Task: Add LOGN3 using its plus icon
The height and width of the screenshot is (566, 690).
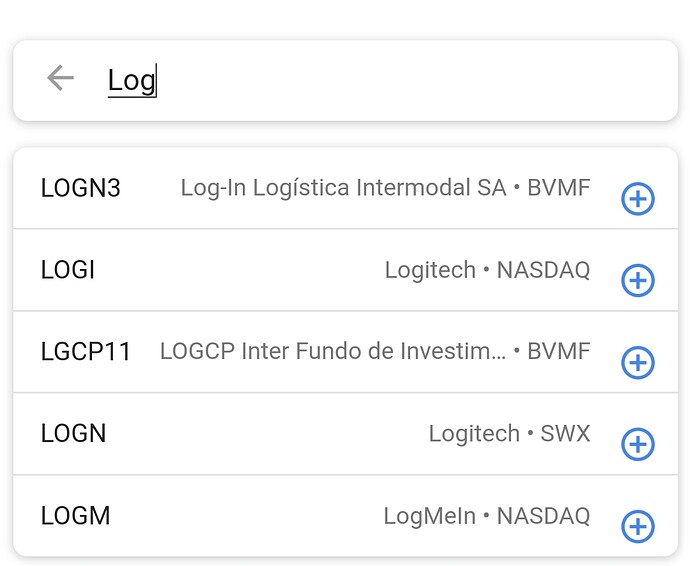Action: click(637, 199)
